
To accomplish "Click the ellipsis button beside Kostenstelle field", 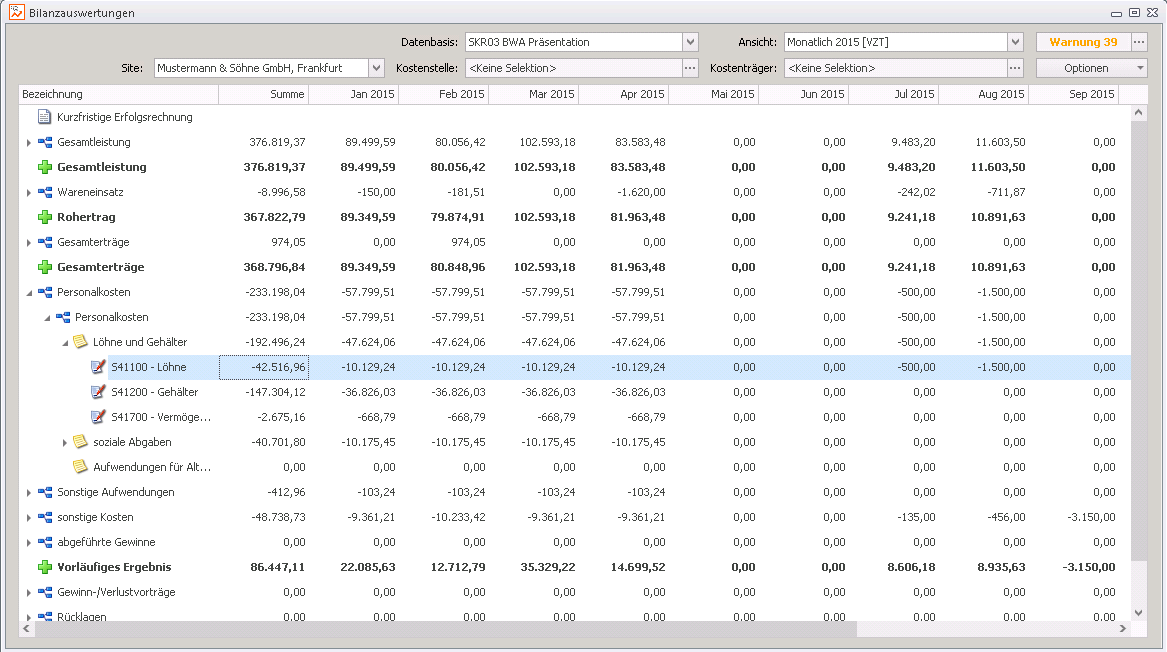I will pos(690,68).
